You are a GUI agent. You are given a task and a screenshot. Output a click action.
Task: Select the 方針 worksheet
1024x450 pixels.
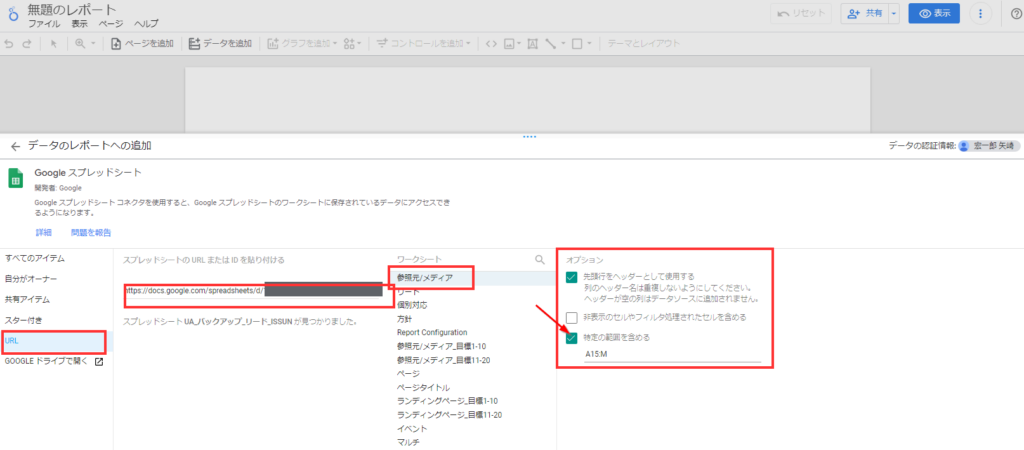(x=404, y=319)
